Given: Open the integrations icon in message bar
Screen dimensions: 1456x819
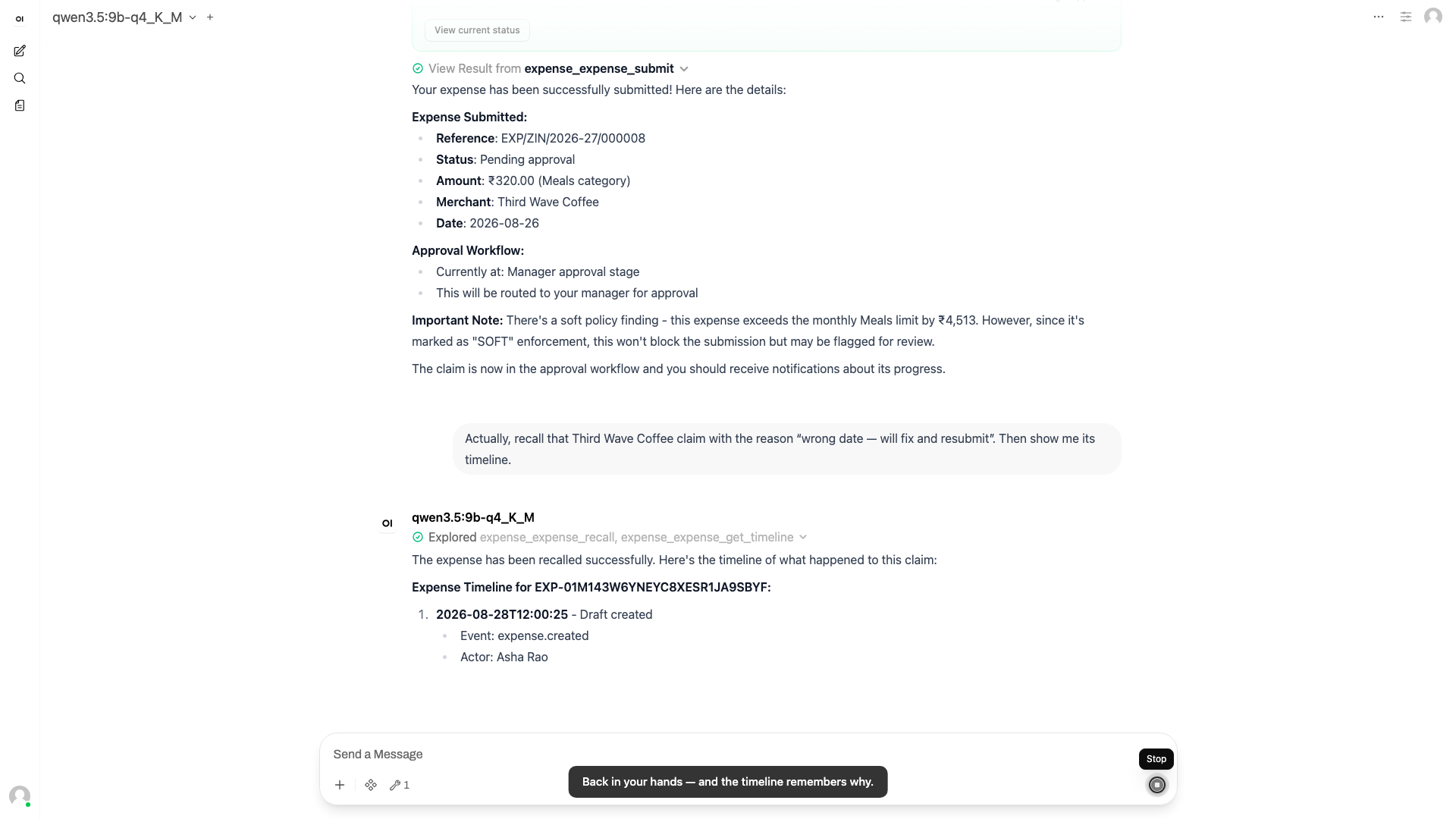Looking at the screenshot, I should click(371, 785).
